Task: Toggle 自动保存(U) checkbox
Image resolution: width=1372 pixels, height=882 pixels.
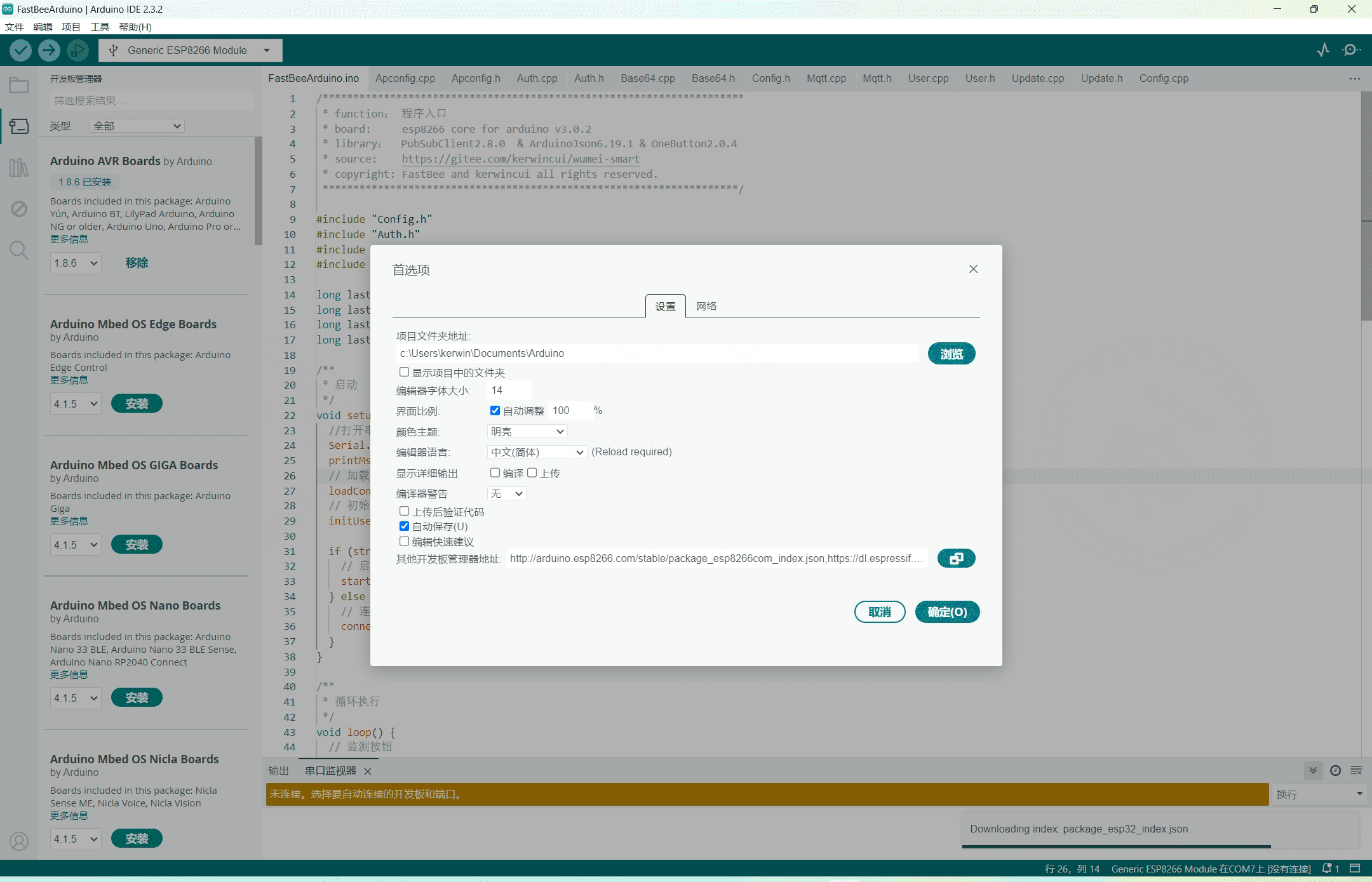Action: tap(404, 526)
